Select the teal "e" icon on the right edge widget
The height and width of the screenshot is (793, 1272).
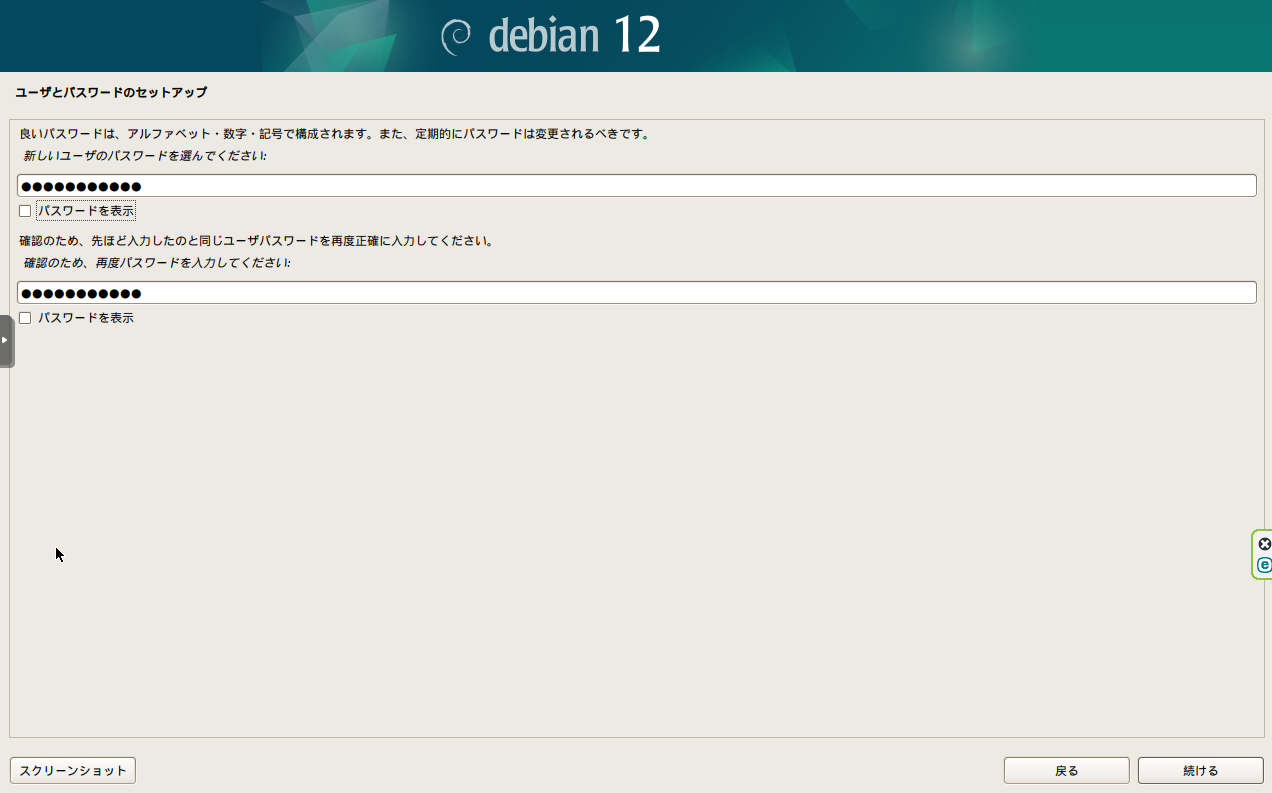pyautogui.click(x=1263, y=565)
